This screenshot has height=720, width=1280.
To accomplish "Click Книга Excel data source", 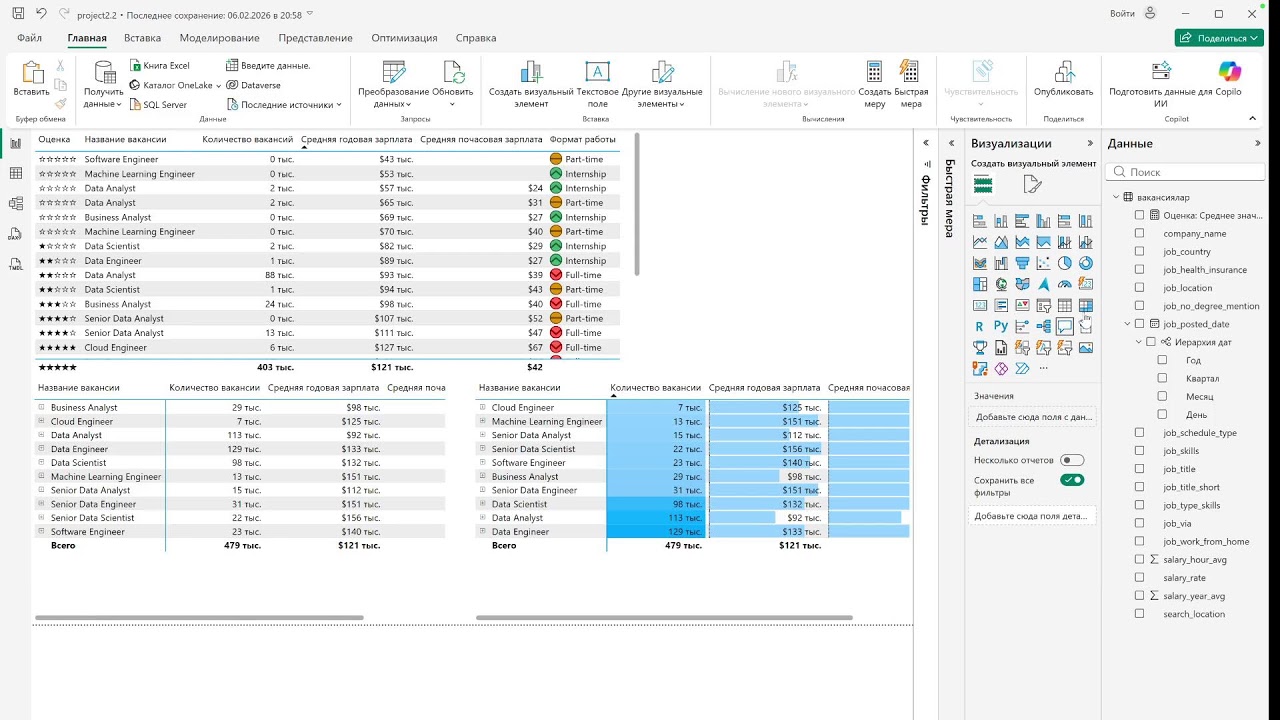I will 159,65.
